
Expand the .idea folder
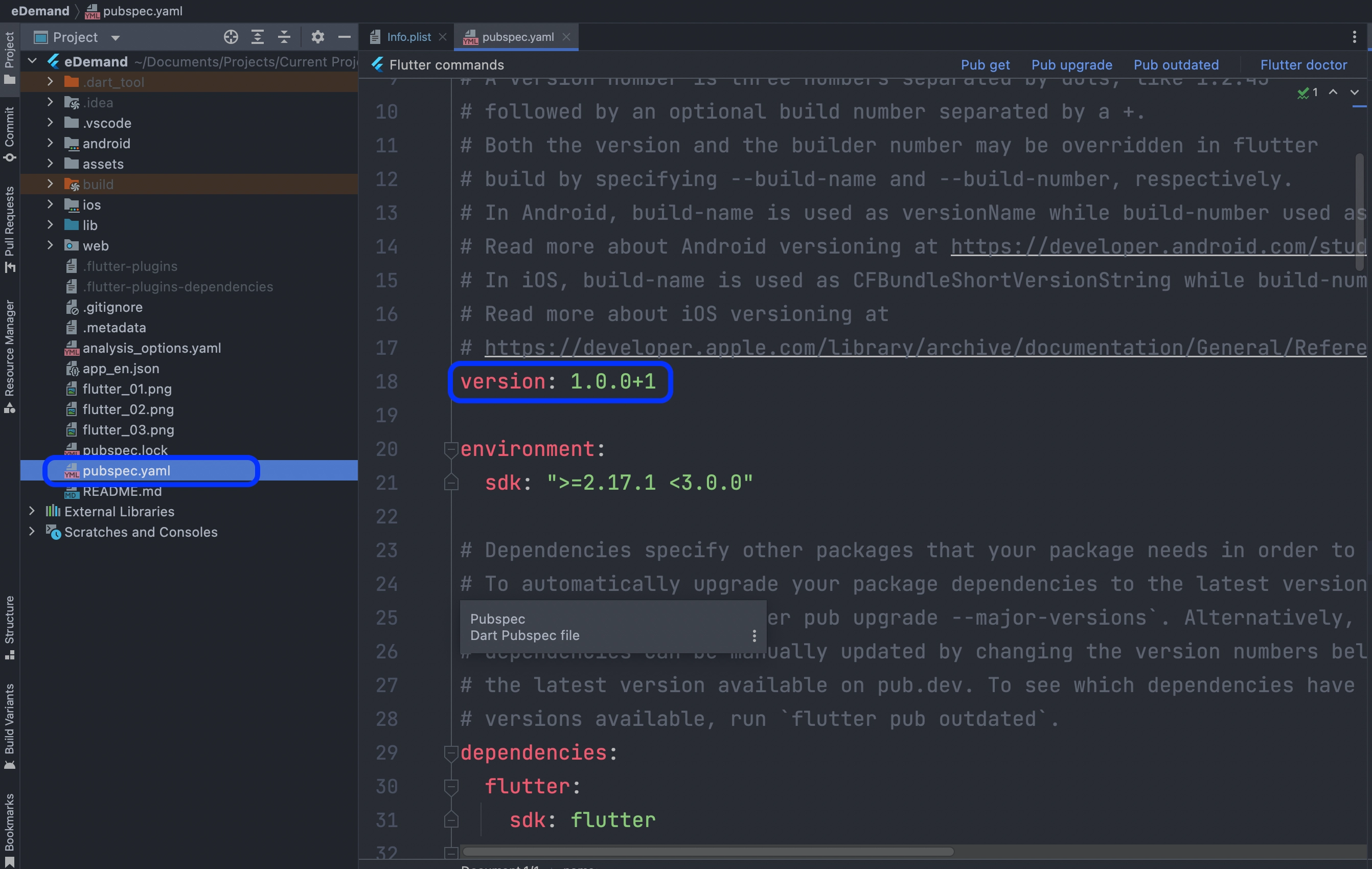pos(50,102)
